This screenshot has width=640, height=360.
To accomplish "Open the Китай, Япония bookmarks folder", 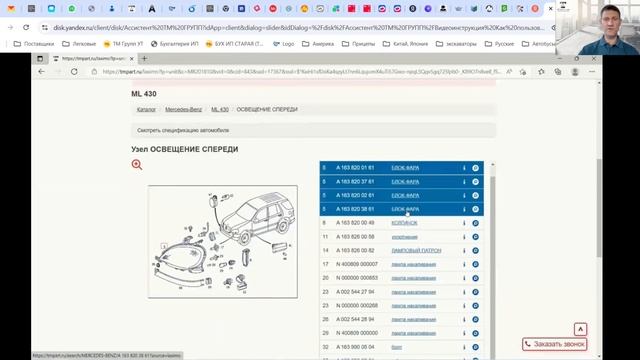I will (405, 44).
